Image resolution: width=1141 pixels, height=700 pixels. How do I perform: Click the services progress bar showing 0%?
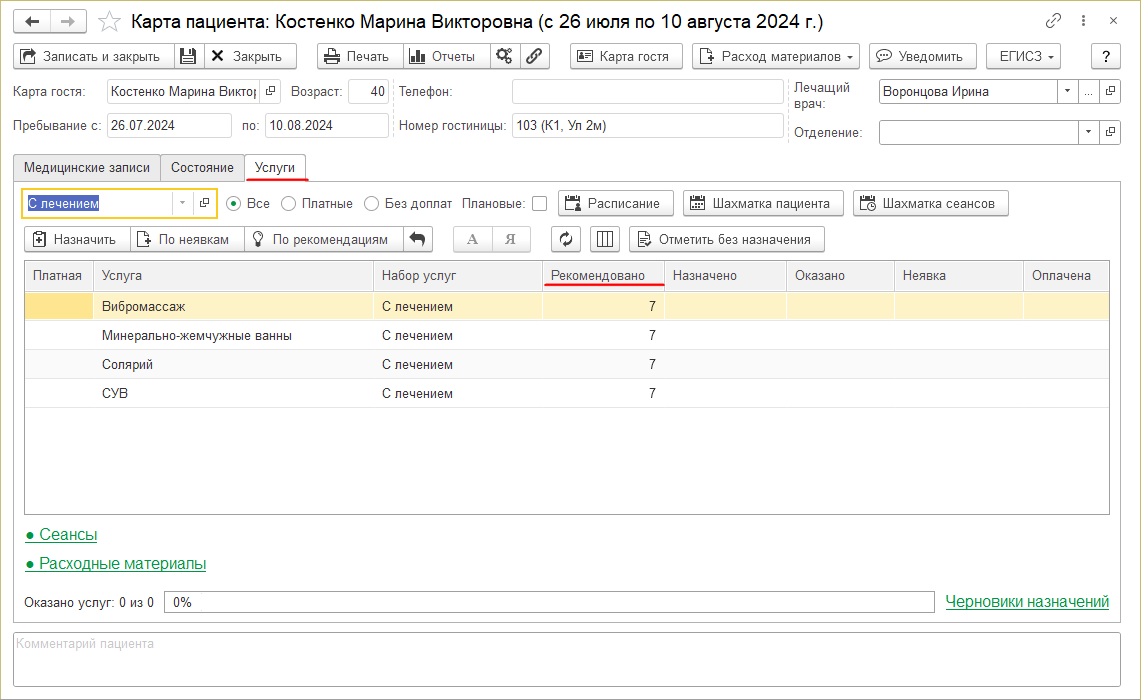tap(550, 602)
